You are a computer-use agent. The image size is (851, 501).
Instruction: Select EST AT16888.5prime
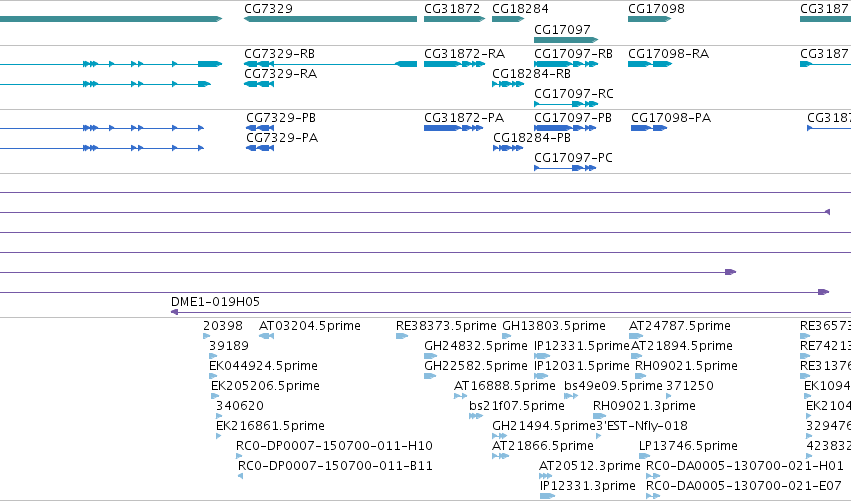(505, 386)
